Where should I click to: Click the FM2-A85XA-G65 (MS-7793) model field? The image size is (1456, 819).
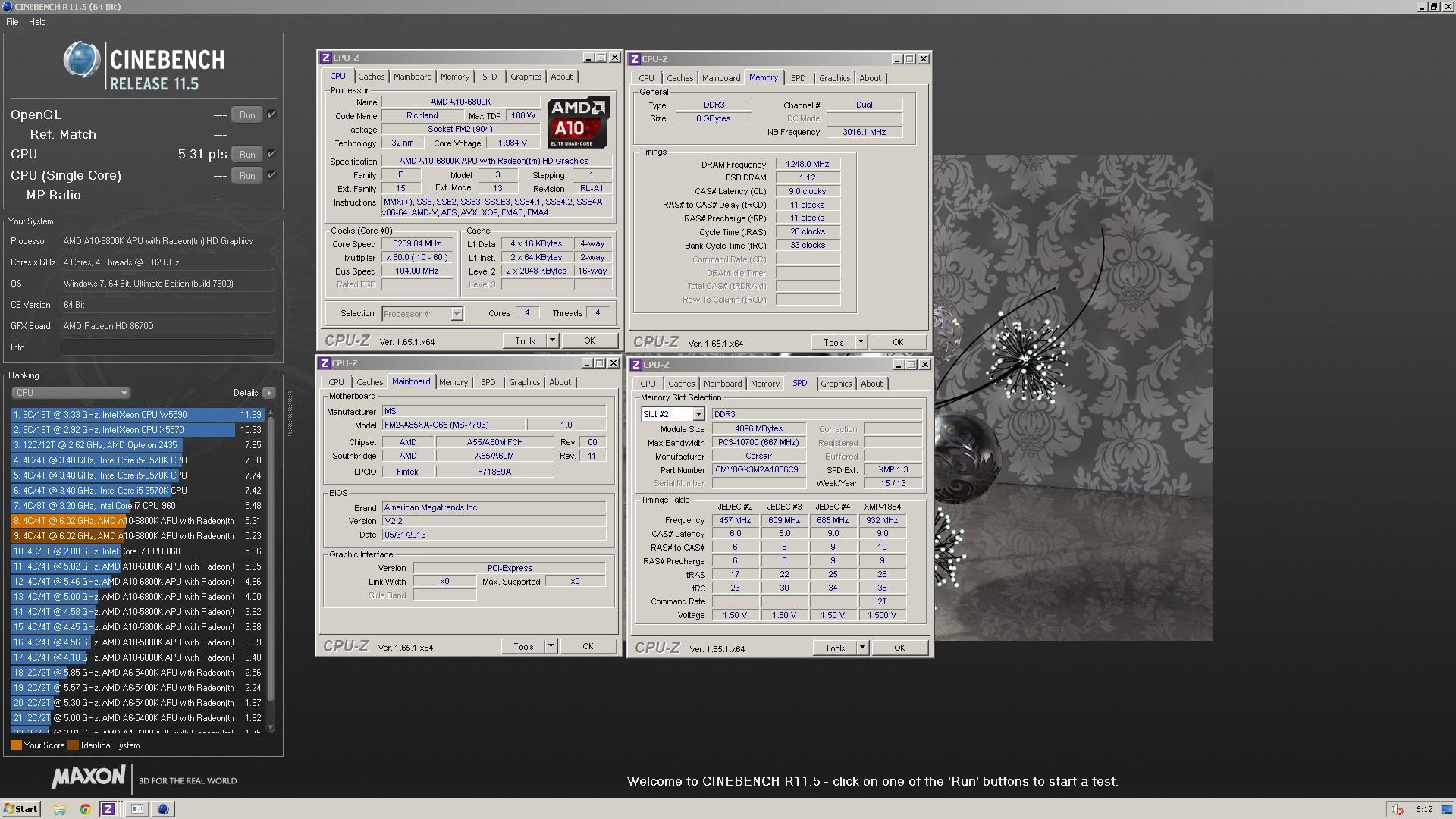click(453, 425)
